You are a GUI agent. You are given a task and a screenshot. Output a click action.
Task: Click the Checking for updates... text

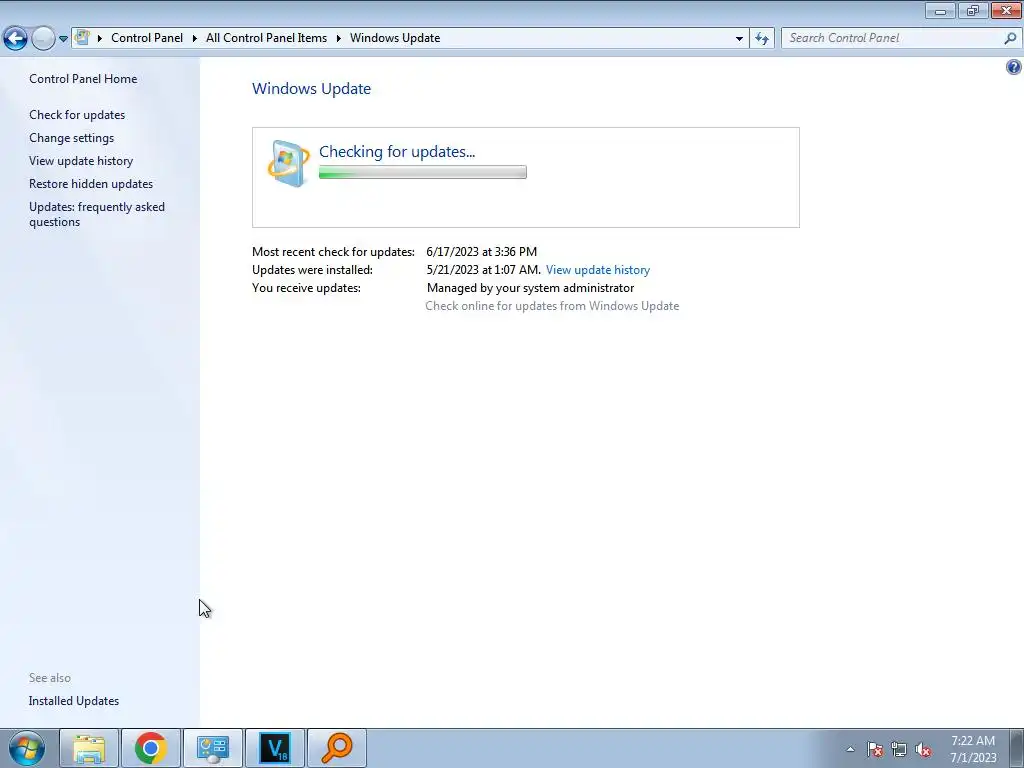[397, 152]
